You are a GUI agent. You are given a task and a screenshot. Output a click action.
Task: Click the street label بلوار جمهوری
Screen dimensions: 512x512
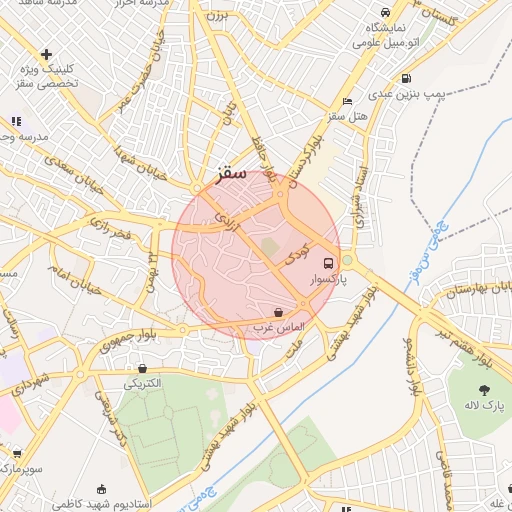128,341
